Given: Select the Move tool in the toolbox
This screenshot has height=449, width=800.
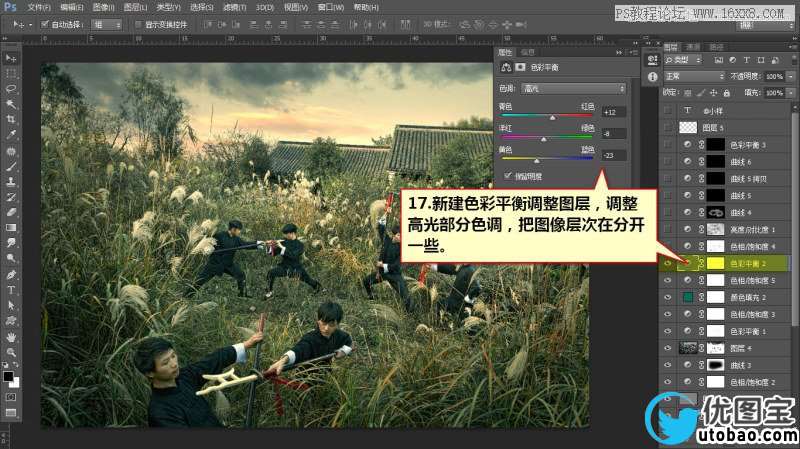Looking at the screenshot, I should pos(11,58).
